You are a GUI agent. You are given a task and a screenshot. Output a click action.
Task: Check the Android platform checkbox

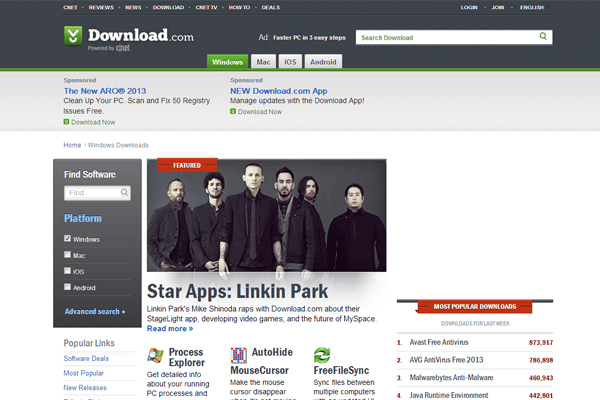click(x=67, y=287)
